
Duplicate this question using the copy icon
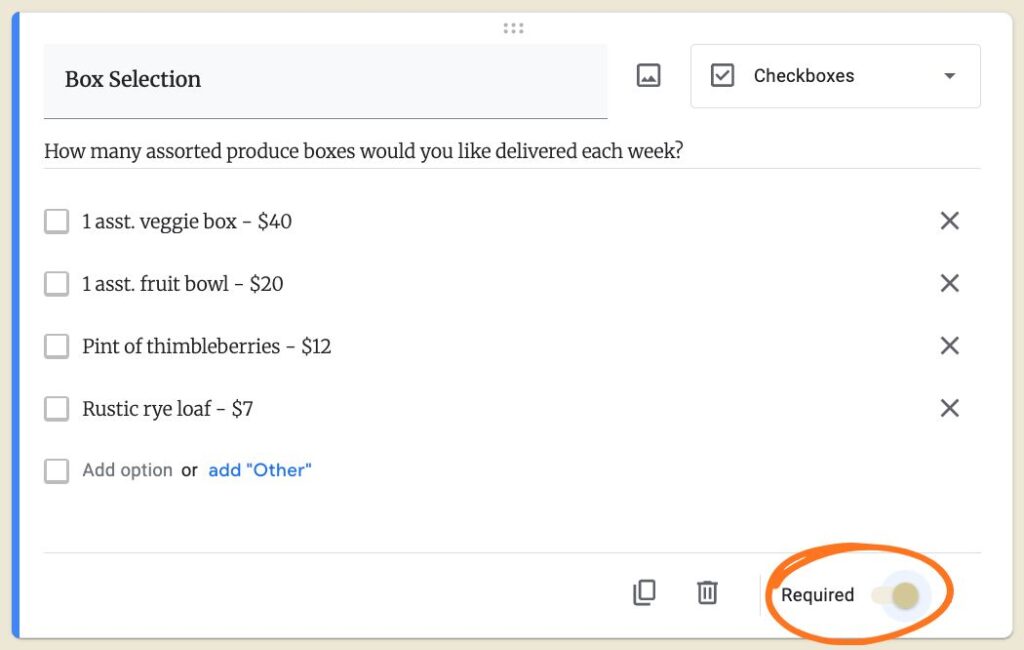point(644,593)
